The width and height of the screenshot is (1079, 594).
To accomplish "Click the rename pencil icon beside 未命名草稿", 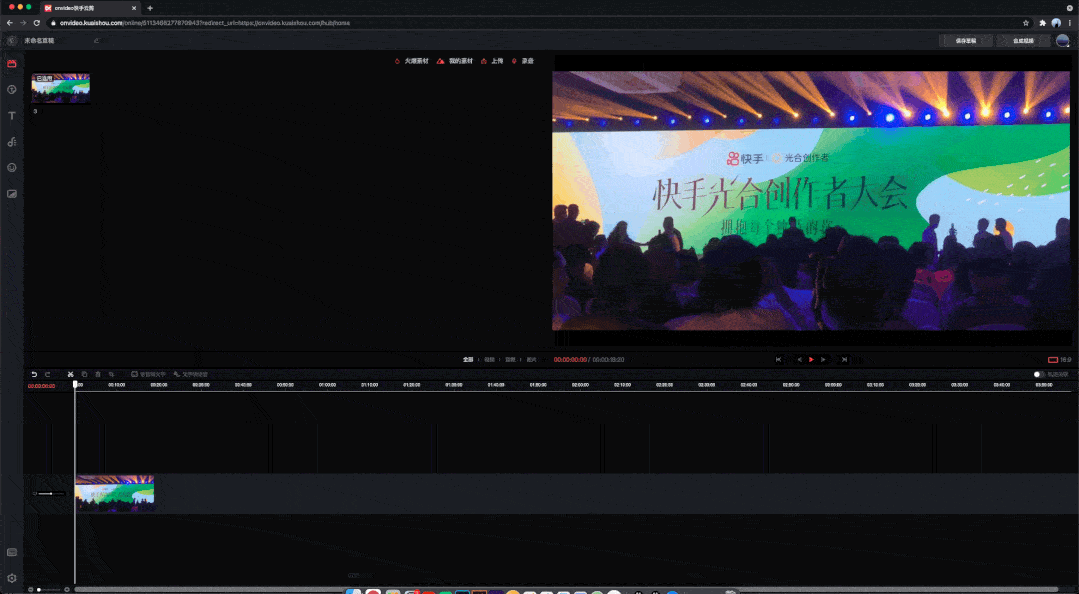I will 96,40.
